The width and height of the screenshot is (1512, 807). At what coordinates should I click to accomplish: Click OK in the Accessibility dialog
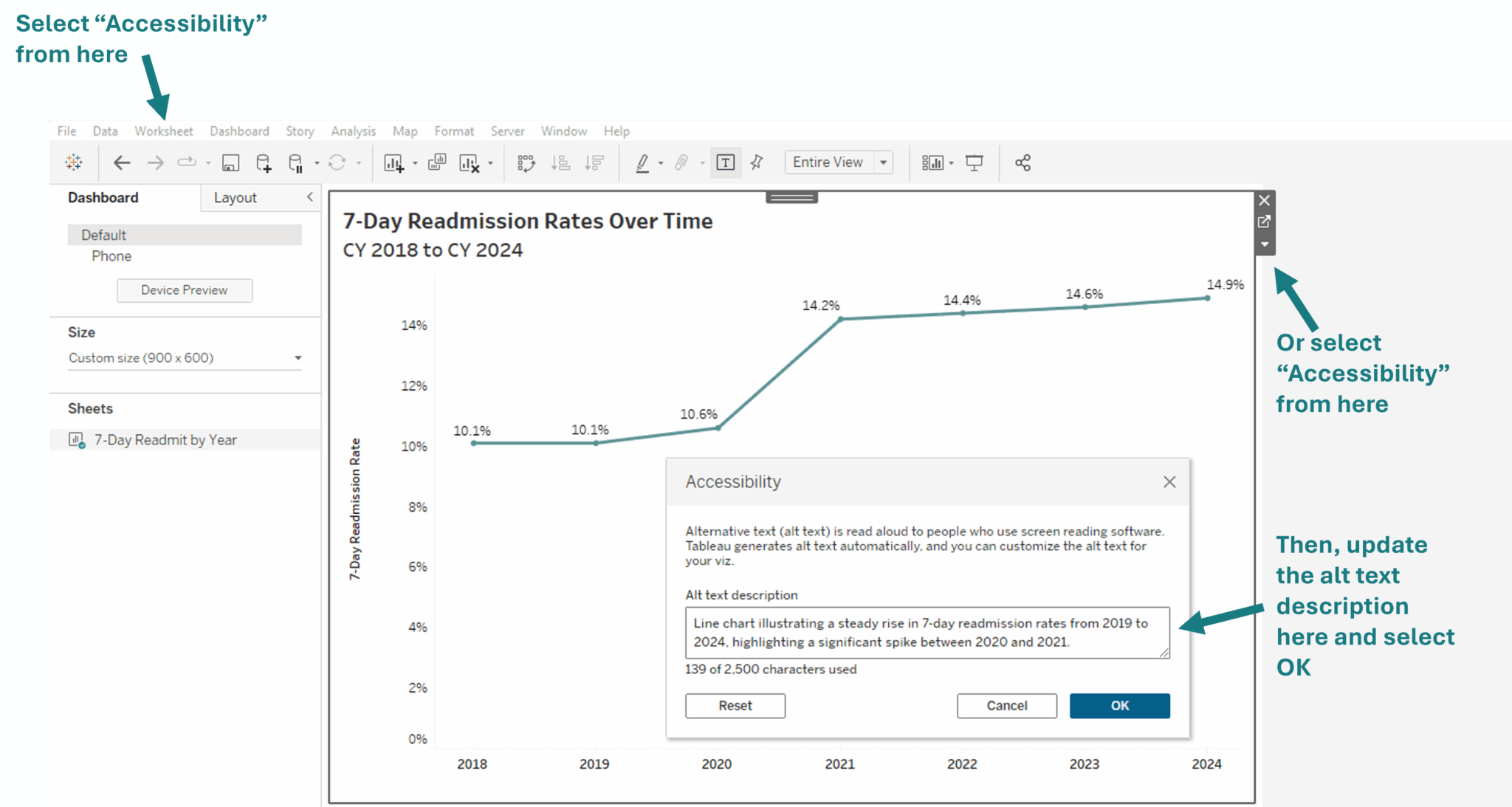click(x=1119, y=706)
